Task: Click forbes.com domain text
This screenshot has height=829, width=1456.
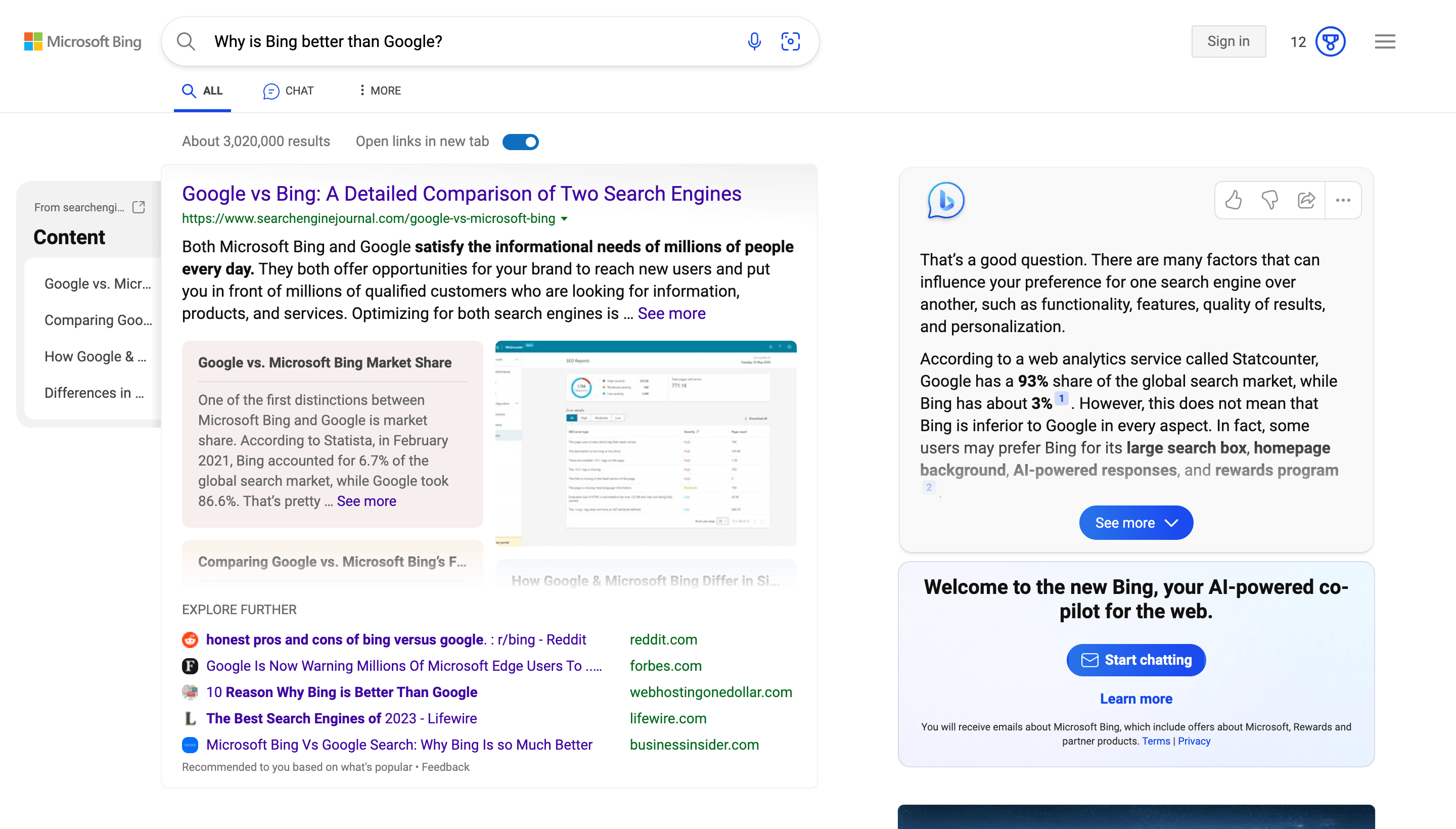Action: pos(666,666)
